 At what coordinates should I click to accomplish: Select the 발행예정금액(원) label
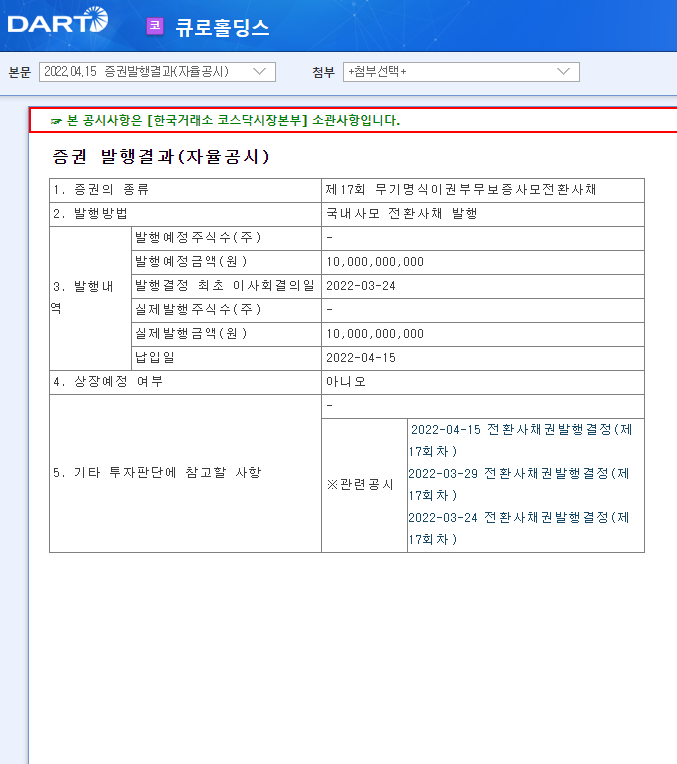pos(191,262)
